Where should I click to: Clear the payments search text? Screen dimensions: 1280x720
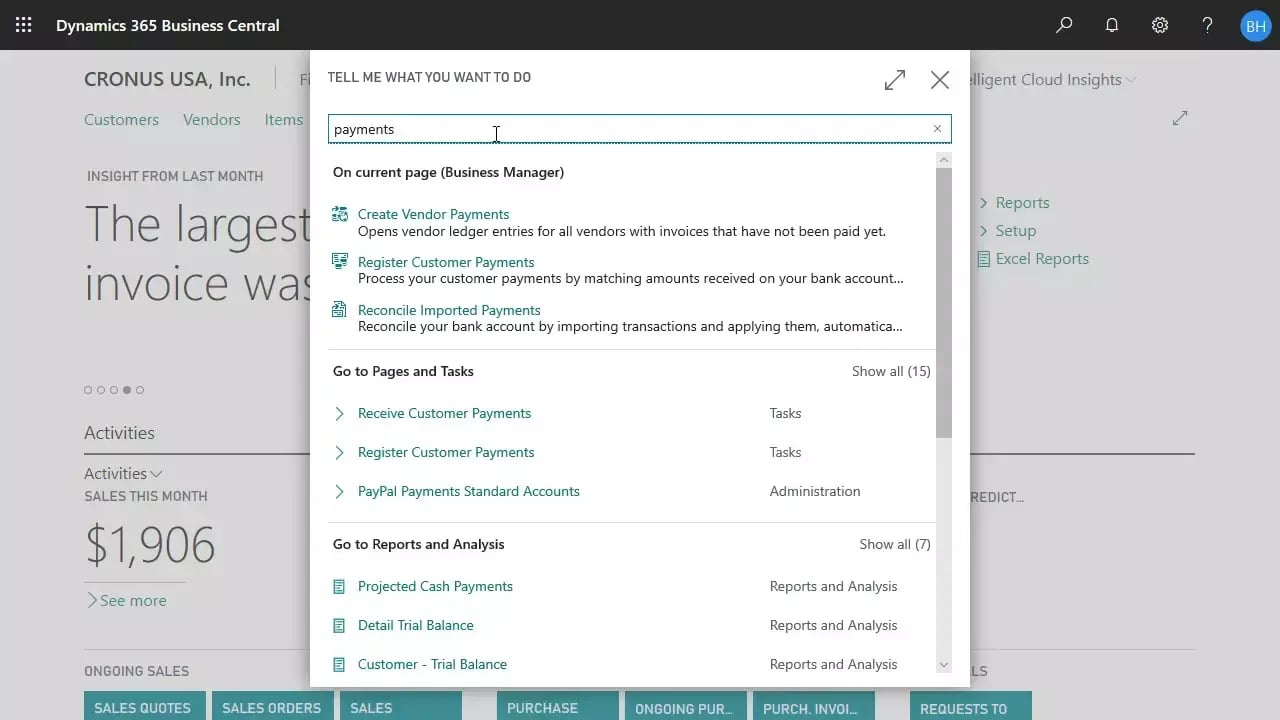click(937, 129)
